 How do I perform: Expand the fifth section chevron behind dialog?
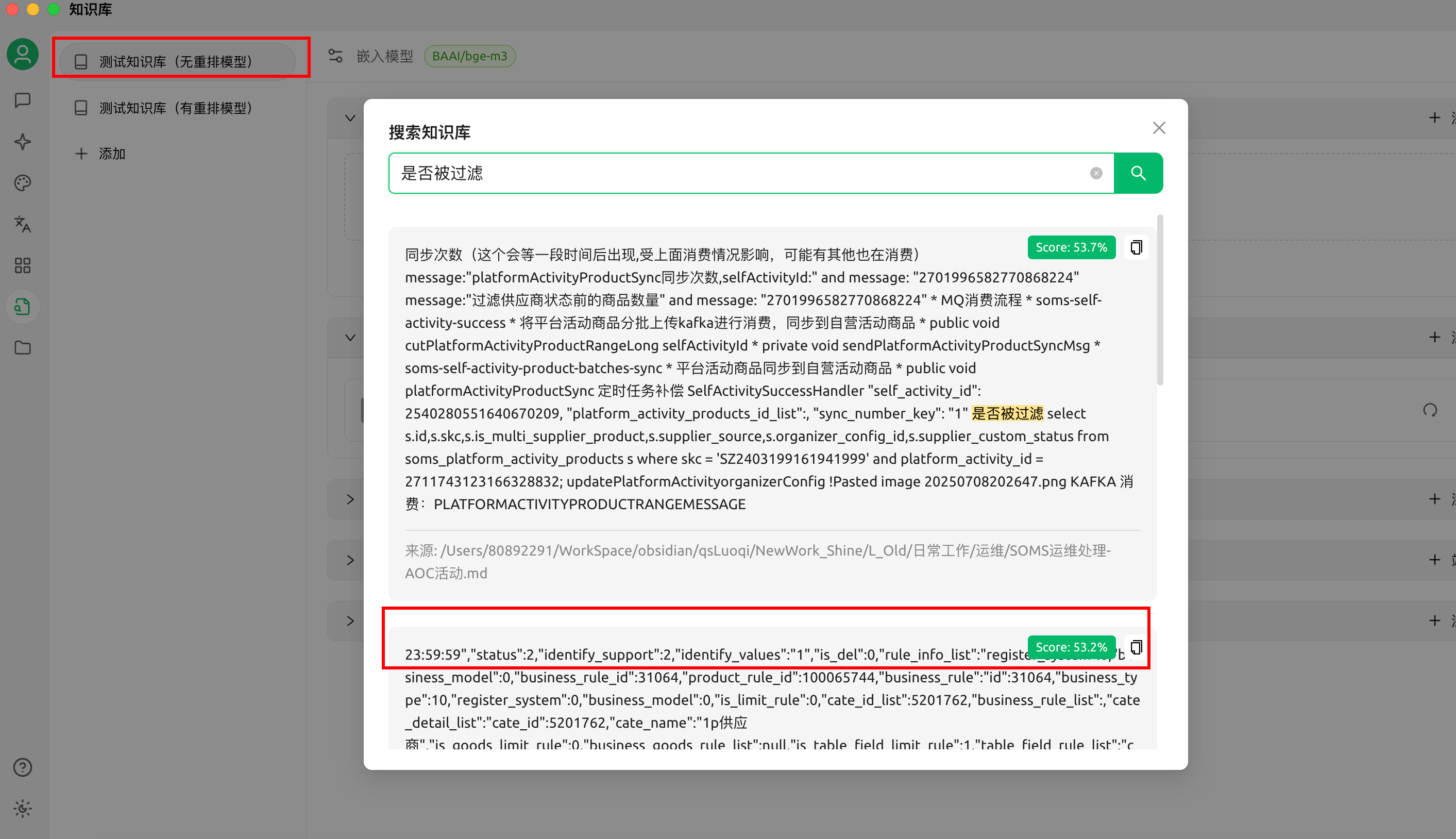350,620
